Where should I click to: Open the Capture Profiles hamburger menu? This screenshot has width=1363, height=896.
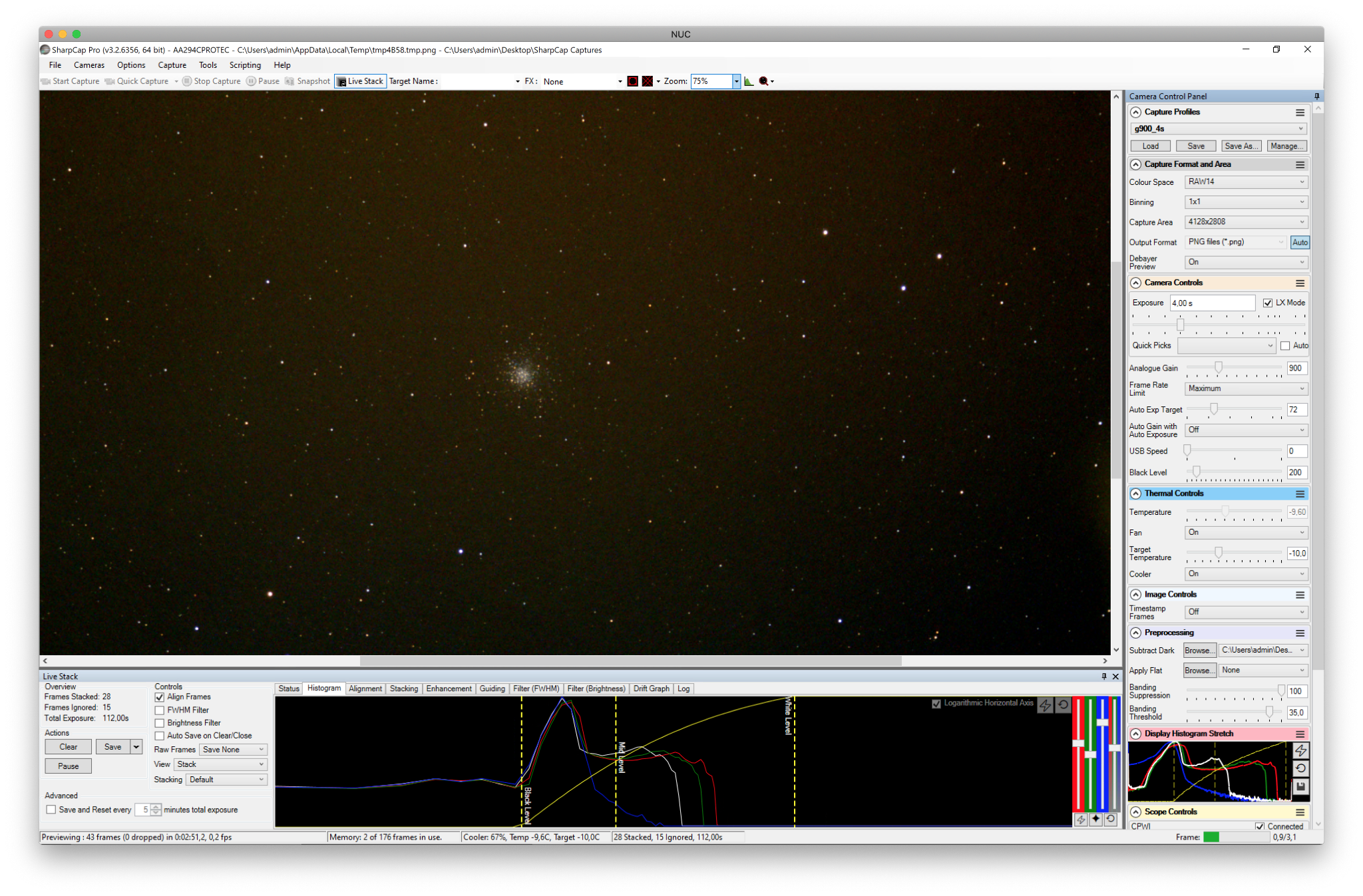click(1300, 112)
